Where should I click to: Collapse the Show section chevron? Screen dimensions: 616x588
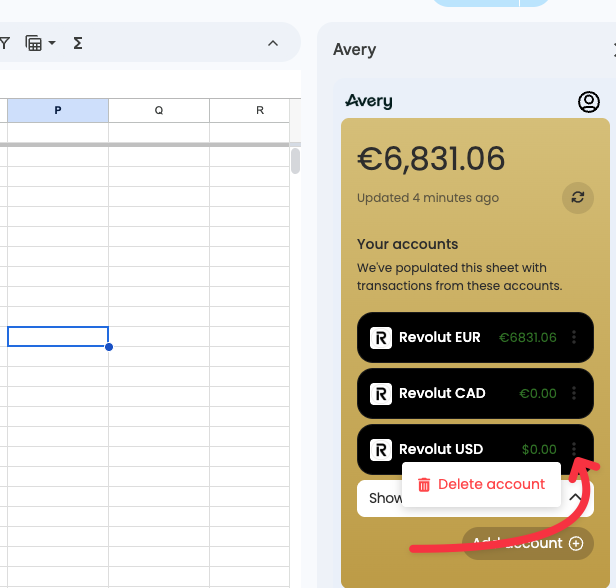tap(576, 498)
